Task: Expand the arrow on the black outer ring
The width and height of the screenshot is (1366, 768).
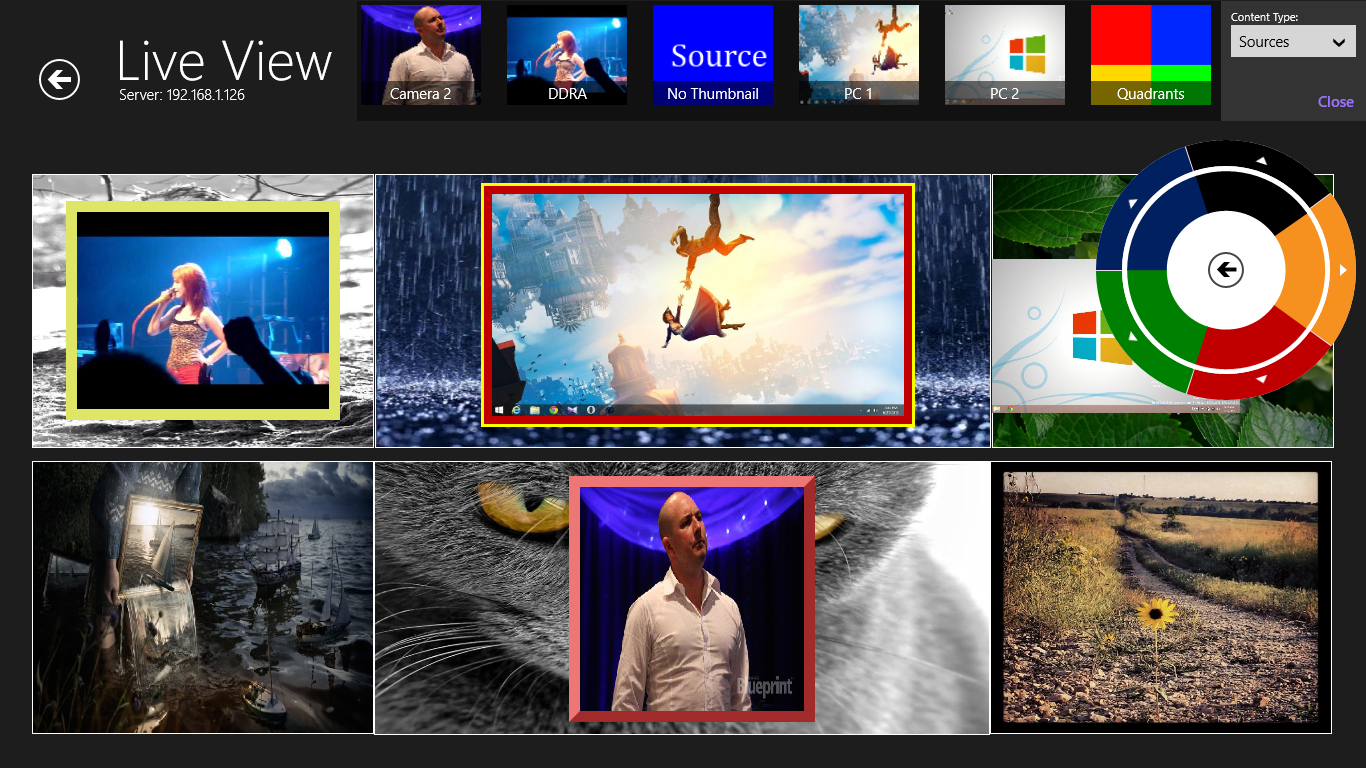Action: (1261, 160)
